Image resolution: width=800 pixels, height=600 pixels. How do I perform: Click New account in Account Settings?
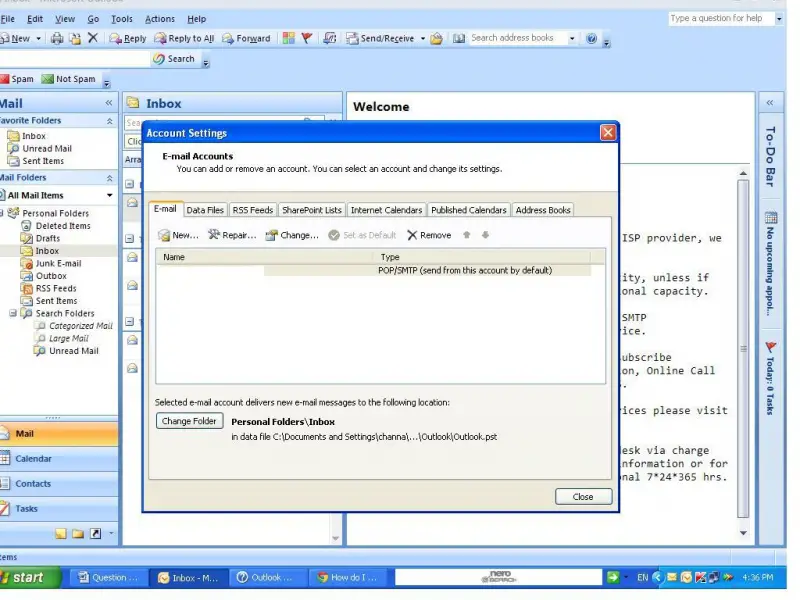click(x=178, y=235)
